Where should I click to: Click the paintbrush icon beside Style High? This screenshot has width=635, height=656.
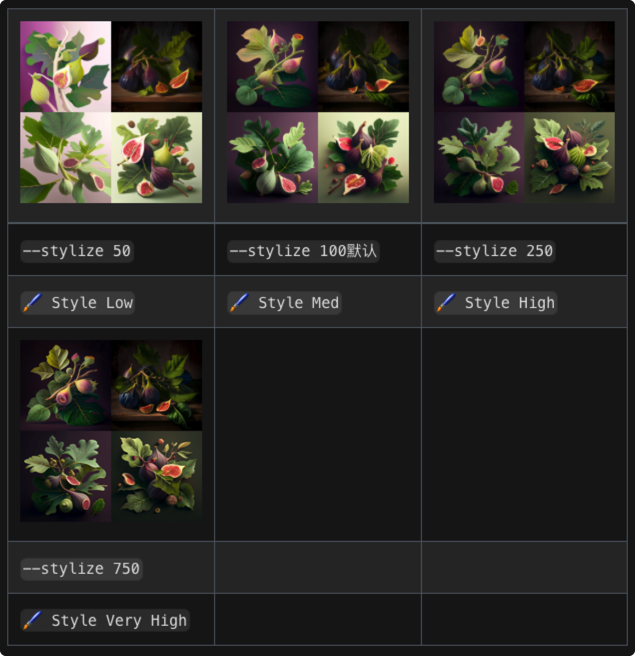446,302
